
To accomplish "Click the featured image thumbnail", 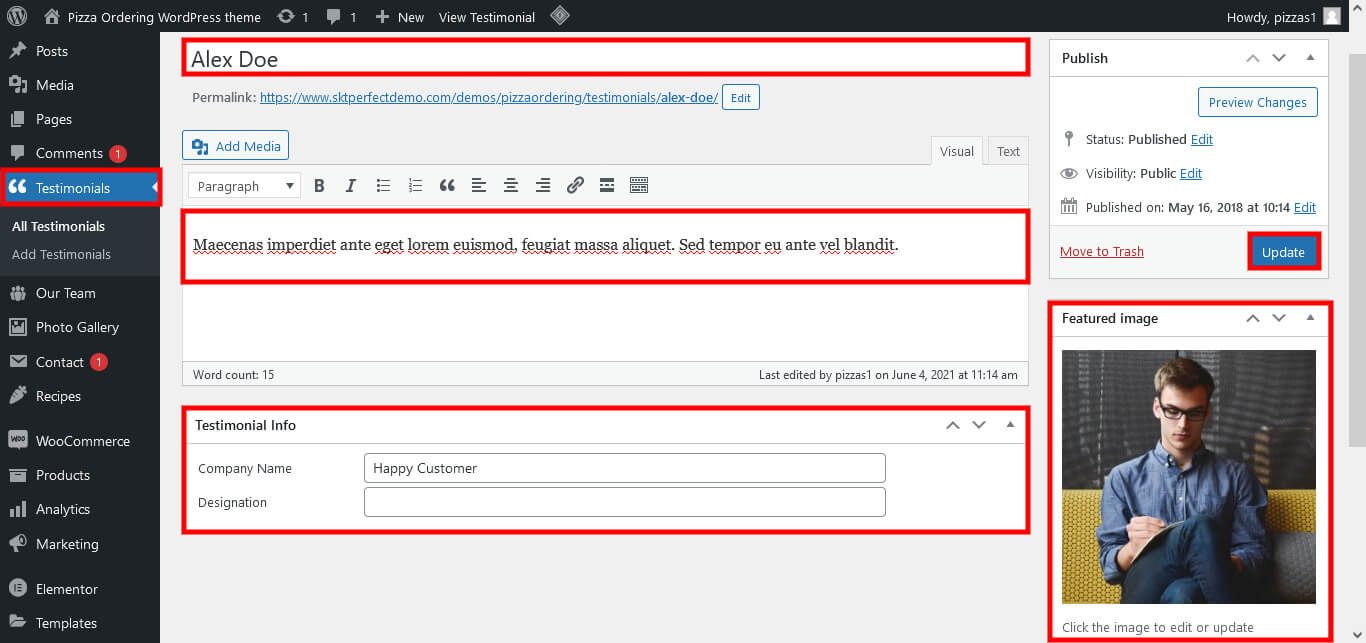I will [x=1188, y=477].
